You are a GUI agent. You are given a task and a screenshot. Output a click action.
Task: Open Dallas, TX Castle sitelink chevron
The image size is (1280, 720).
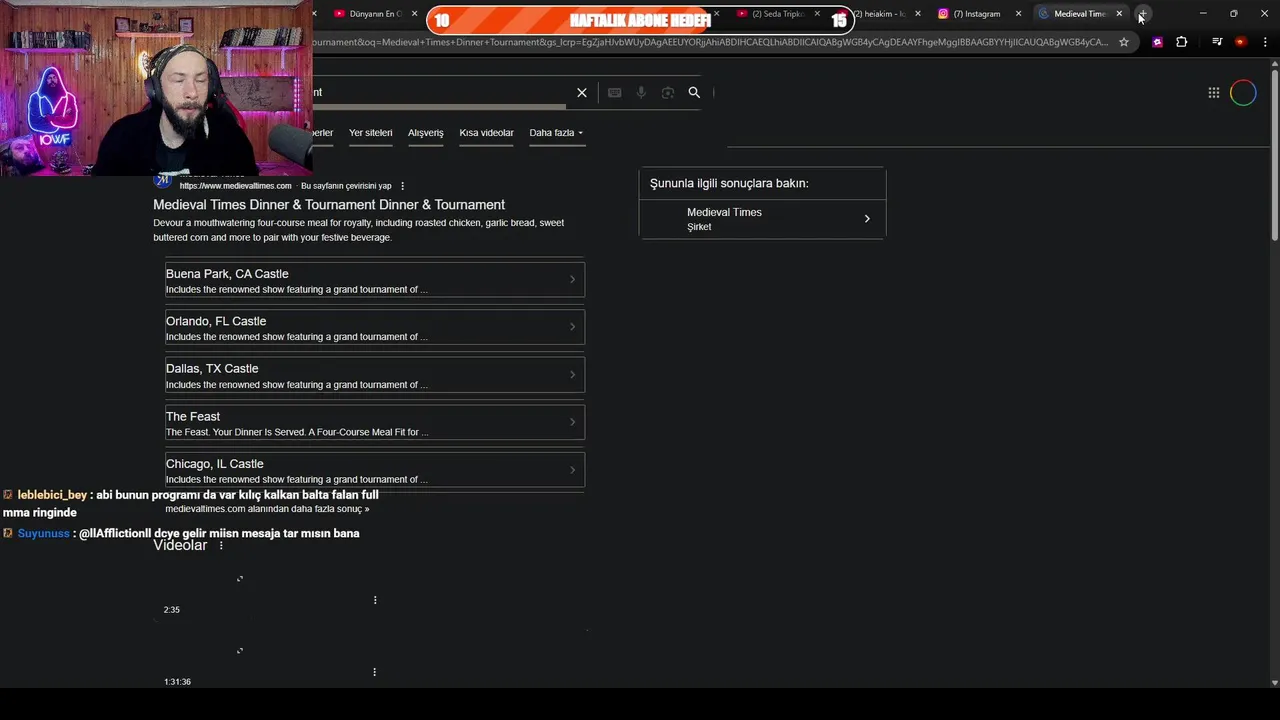click(573, 374)
